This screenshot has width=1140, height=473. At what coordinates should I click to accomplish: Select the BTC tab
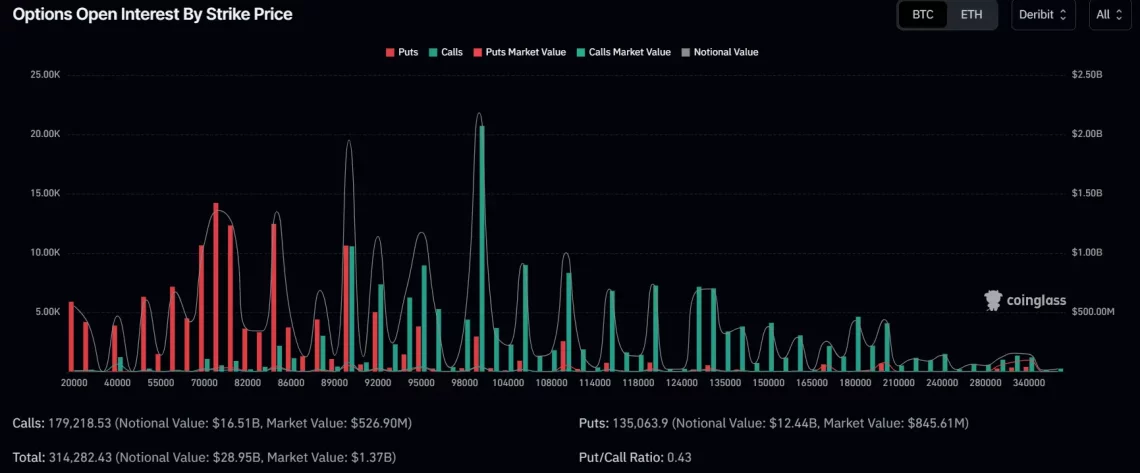[x=922, y=15]
